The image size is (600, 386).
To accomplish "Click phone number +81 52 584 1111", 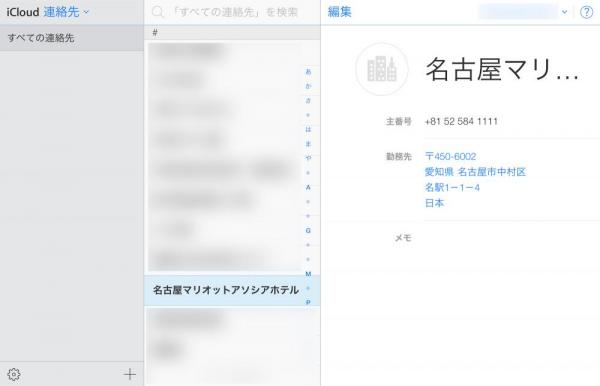I will 461,122.
